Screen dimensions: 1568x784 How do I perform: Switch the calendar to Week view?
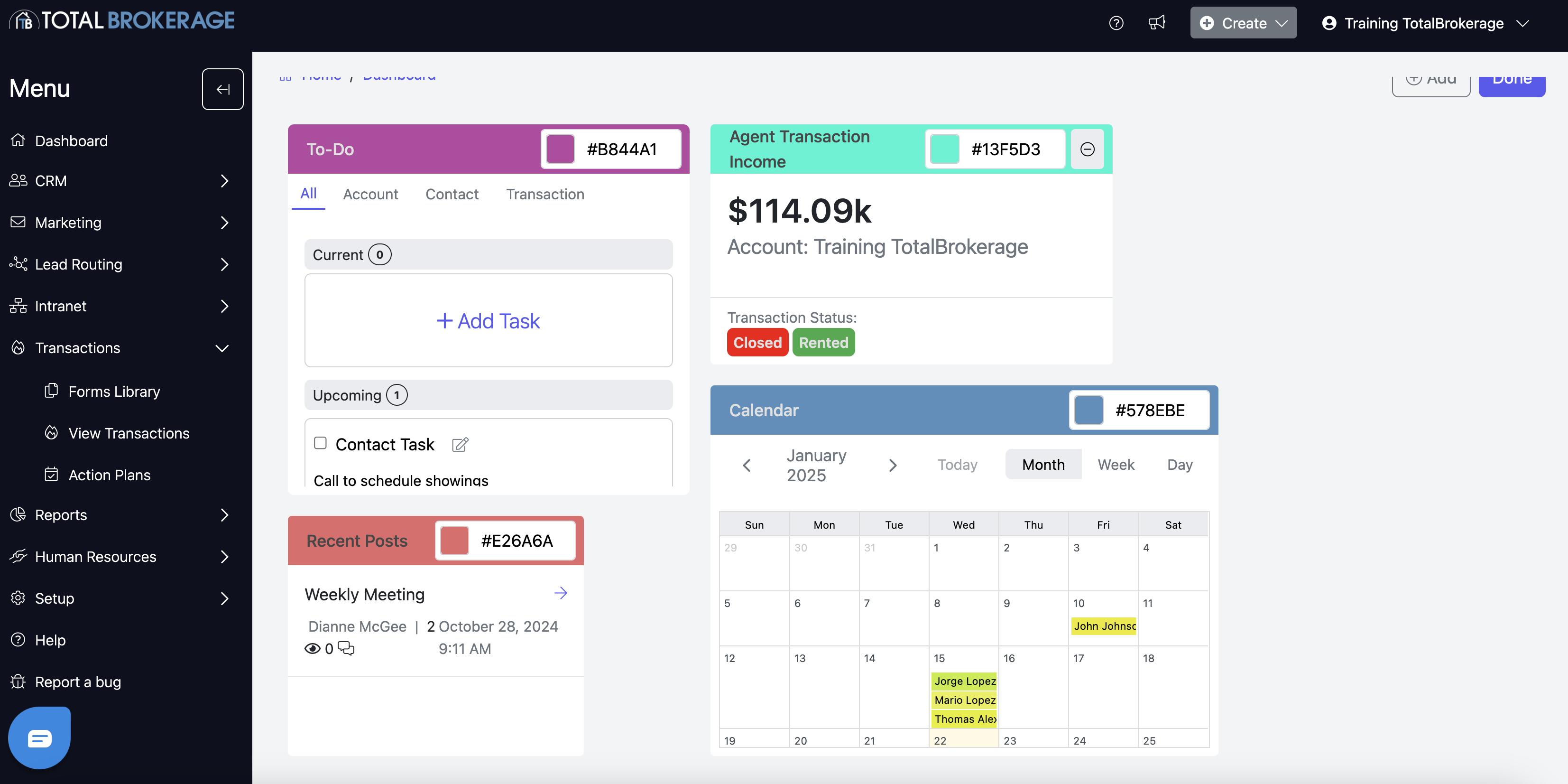[x=1116, y=465]
